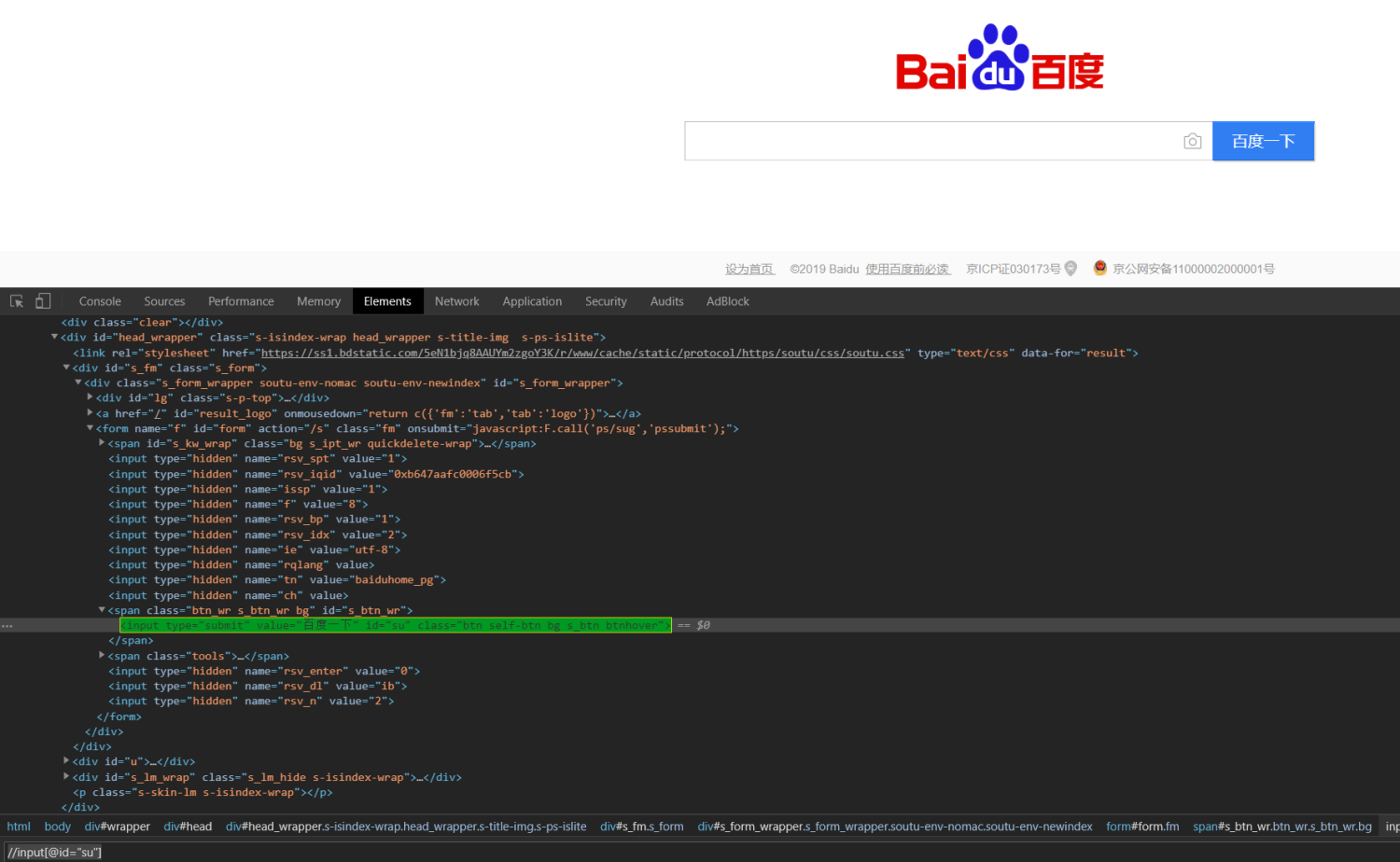The image size is (1400, 862).
Task: Collapse the div#s_form_wrapper node
Action: click(x=77, y=382)
